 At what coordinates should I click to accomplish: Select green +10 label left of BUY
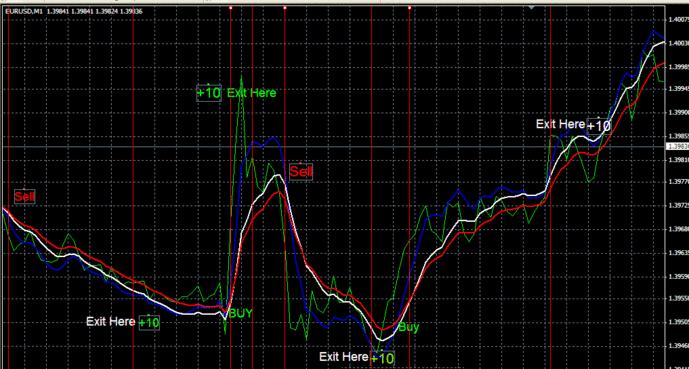(x=149, y=323)
